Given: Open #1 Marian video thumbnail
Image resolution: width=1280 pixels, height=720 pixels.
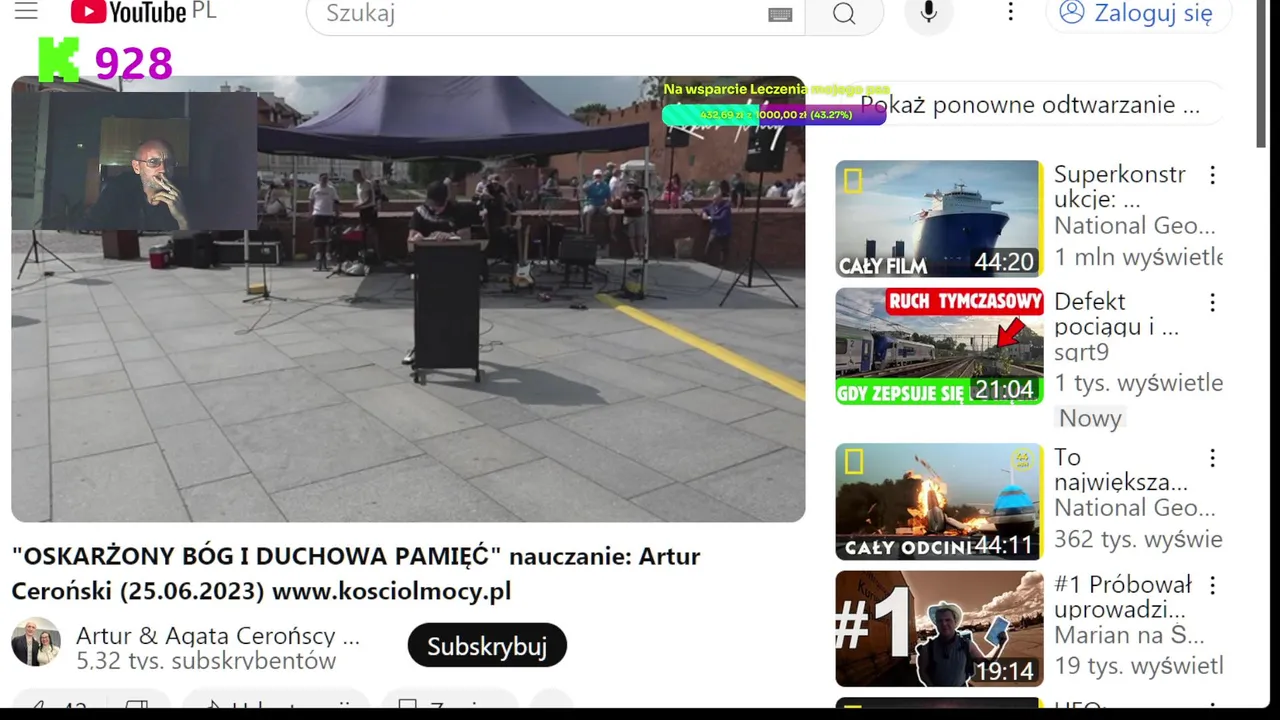Looking at the screenshot, I should point(939,628).
